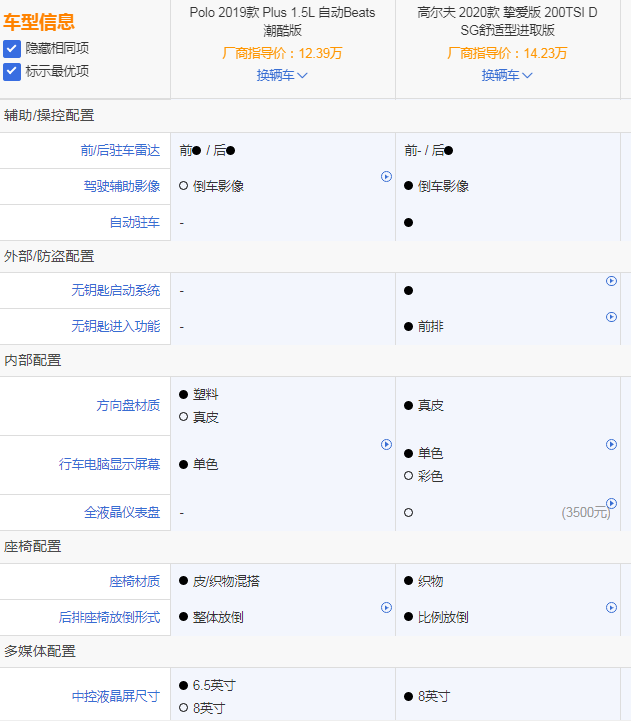Image resolution: width=631 pixels, height=723 pixels.
Task: Click play icon in Polo 行车电脑显示屏幕 cell
Action: point(386,444)
